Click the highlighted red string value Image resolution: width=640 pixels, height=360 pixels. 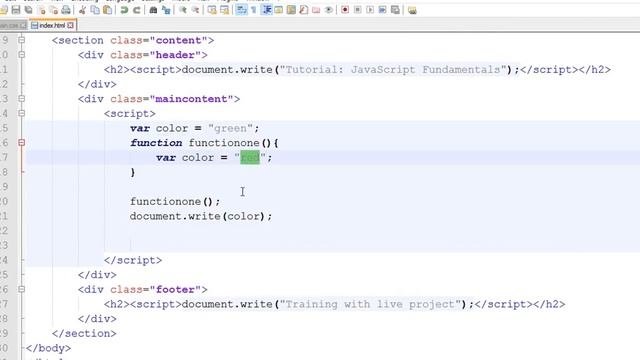point(250,158)
